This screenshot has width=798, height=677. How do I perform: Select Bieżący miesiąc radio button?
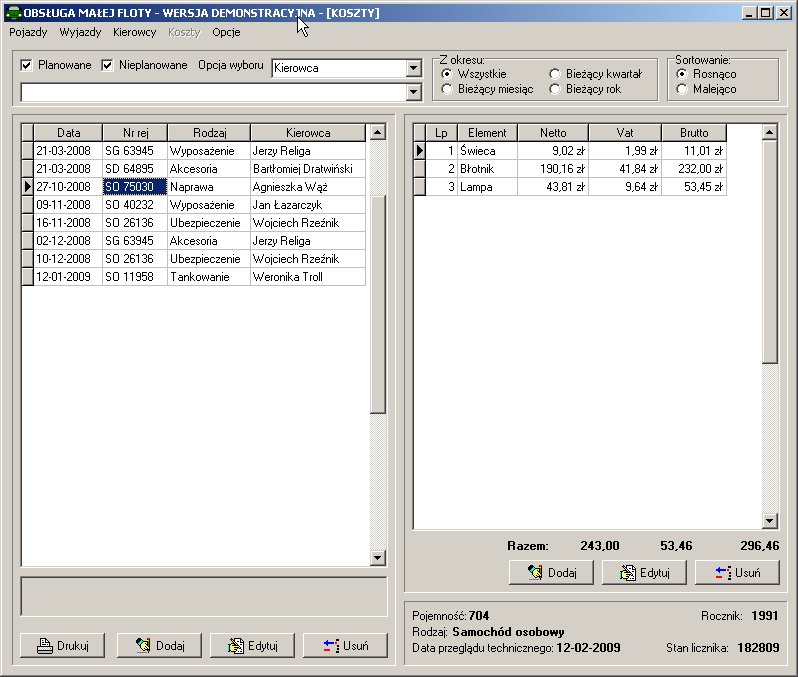(447, 90)
